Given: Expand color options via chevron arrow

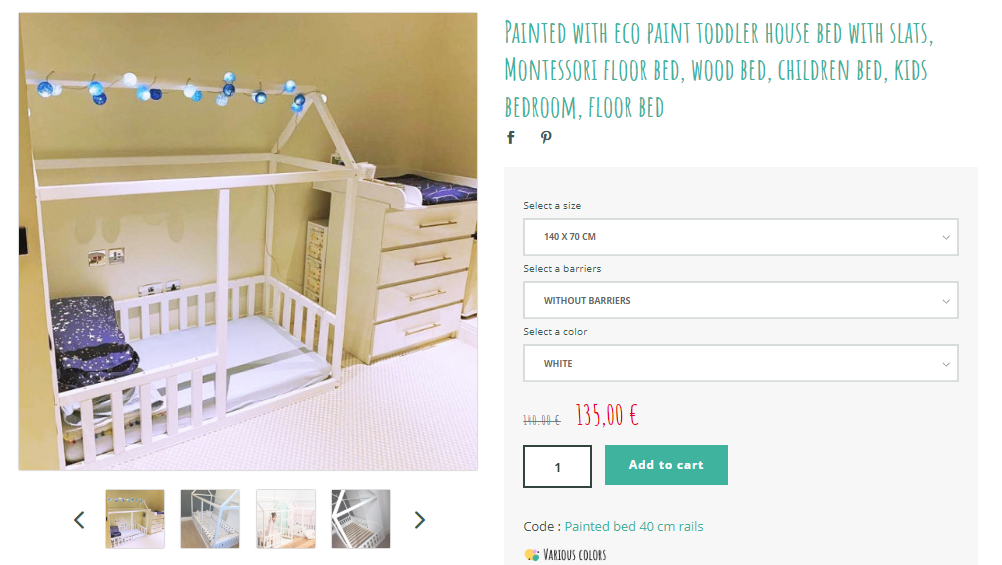Looking at the screenshot, I should [x=946, y=364].
